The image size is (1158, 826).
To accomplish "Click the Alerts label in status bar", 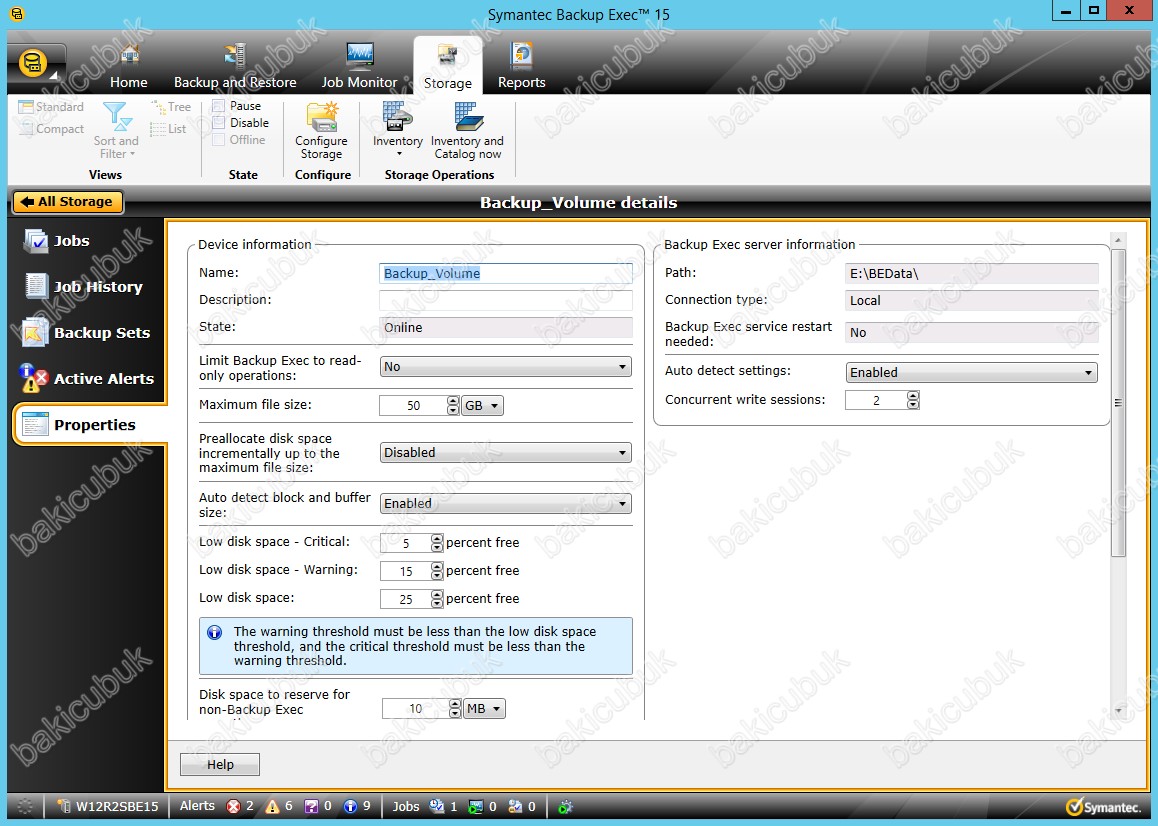I will click(x=197, y=806).
